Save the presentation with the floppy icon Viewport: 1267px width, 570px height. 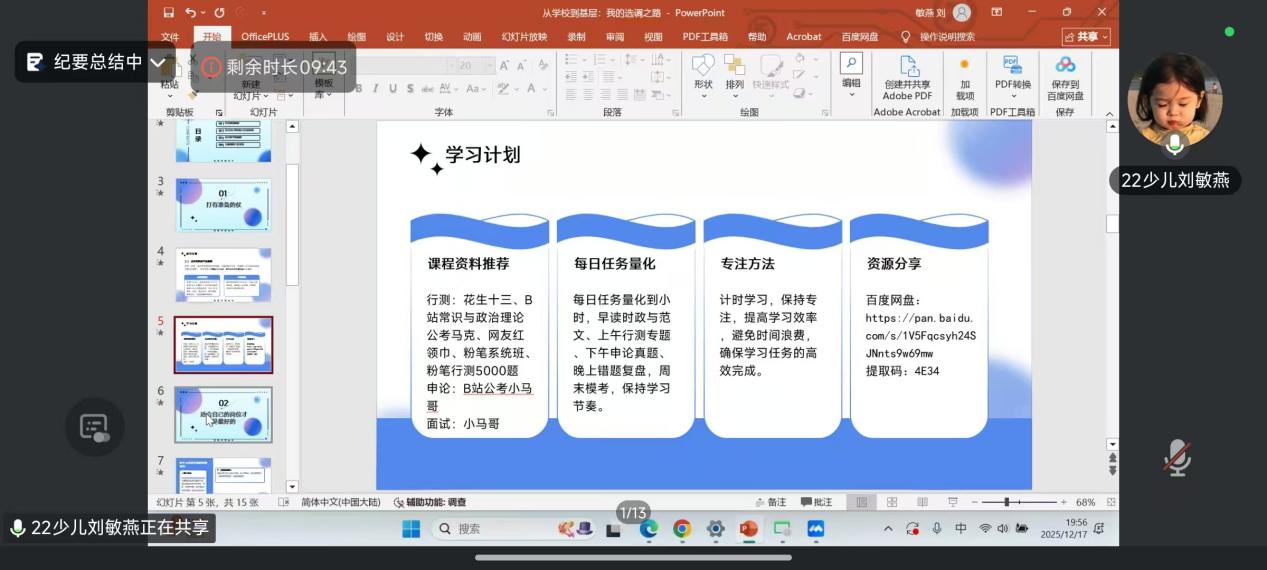[x=168, y=12]
